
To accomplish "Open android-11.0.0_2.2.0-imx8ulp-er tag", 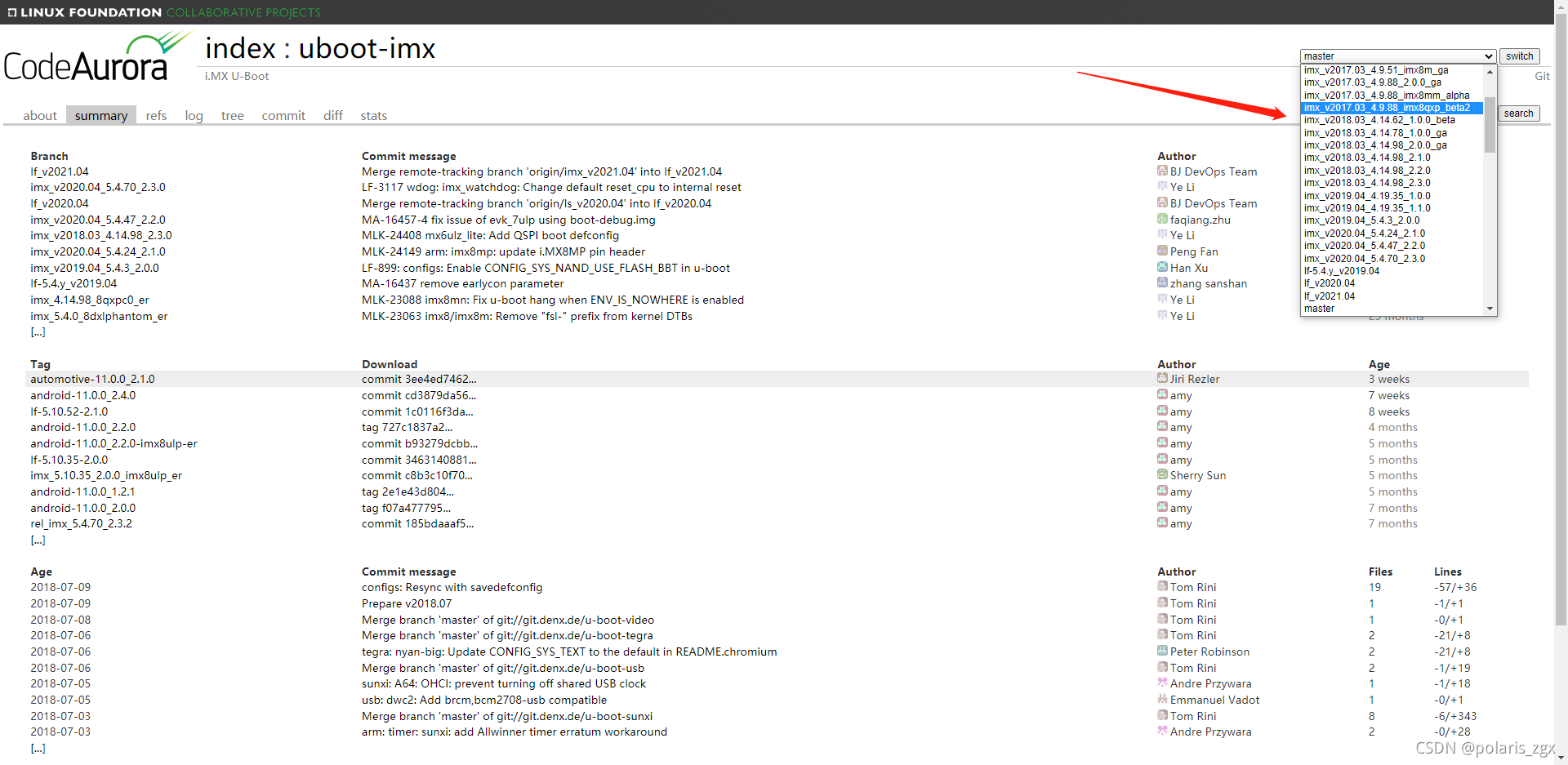I will point(114,443).
